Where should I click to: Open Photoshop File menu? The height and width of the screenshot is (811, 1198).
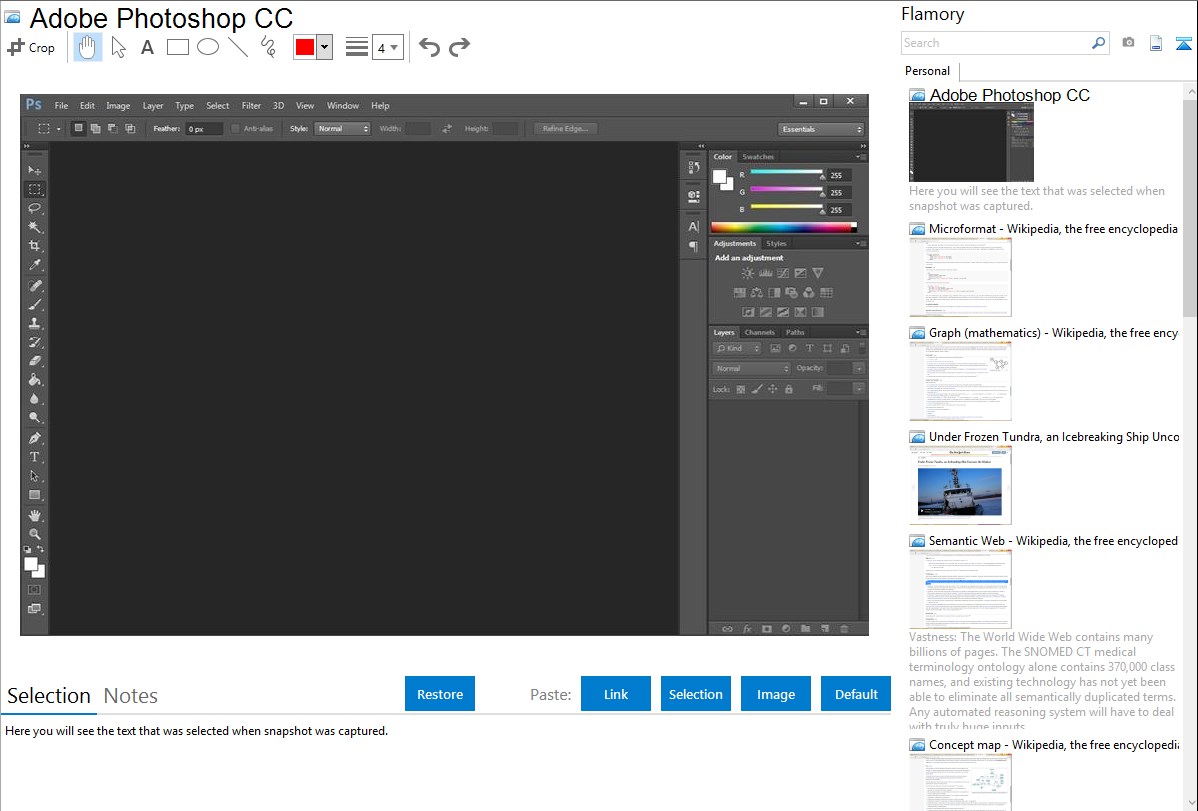pyautogui.click(x=61, y=105)
